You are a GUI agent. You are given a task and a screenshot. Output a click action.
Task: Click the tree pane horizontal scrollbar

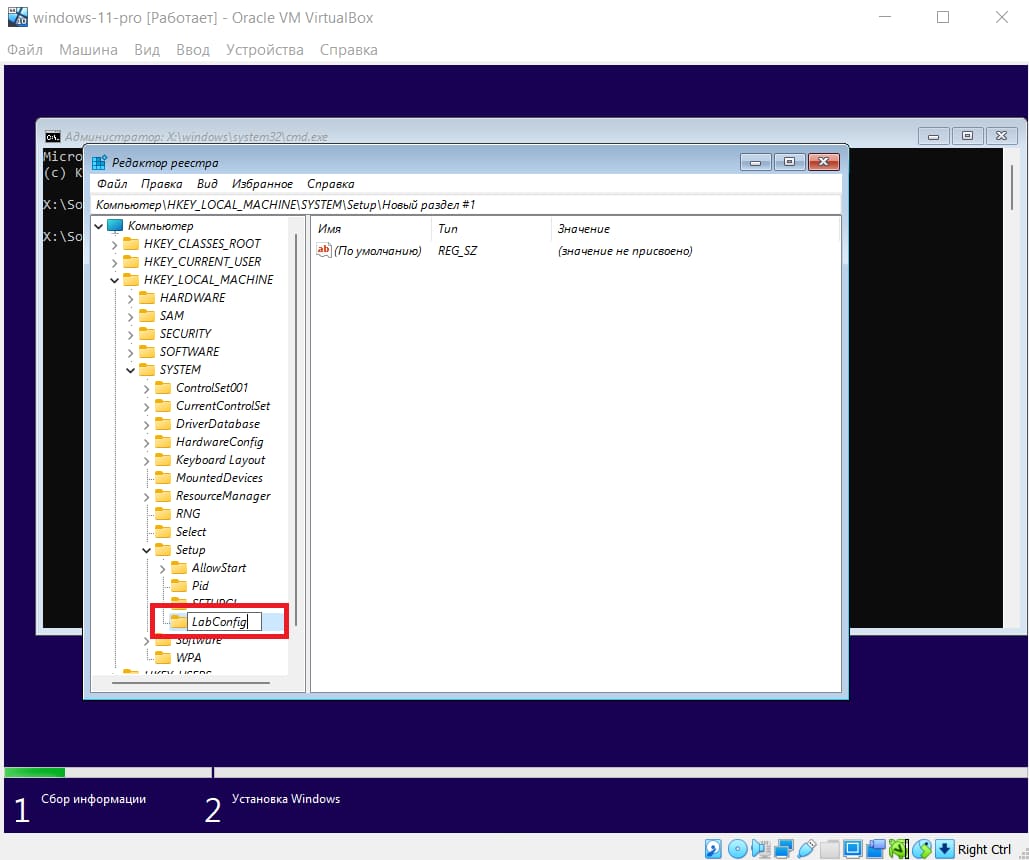point(191,683)
